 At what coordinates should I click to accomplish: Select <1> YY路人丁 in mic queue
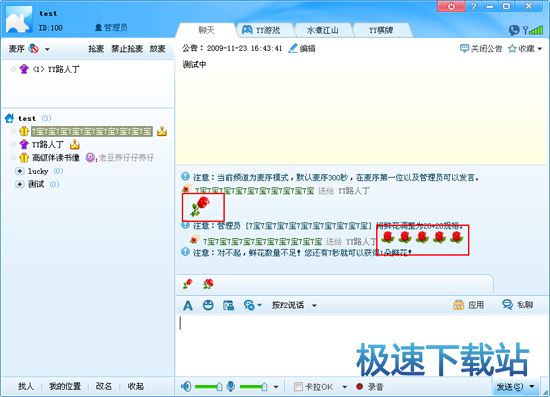coord(56,69)
